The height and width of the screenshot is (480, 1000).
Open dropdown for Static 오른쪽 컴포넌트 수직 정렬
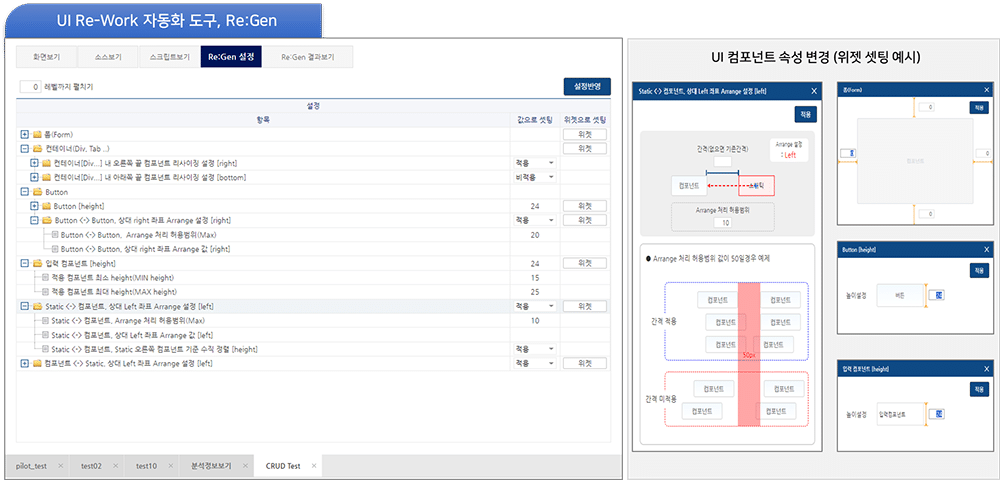click(x=534, y=349)
